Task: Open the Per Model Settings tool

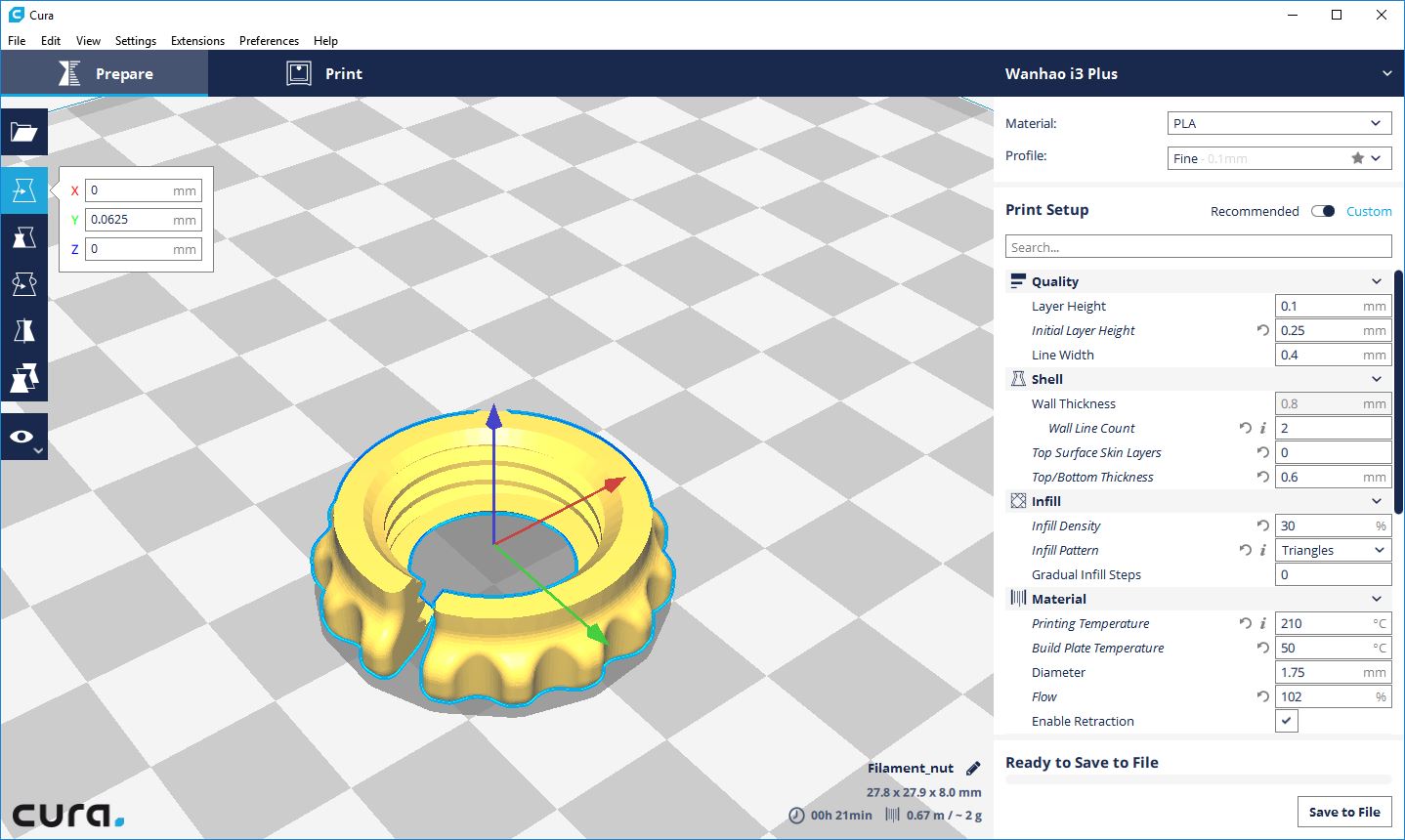Action: click(23, 378)
